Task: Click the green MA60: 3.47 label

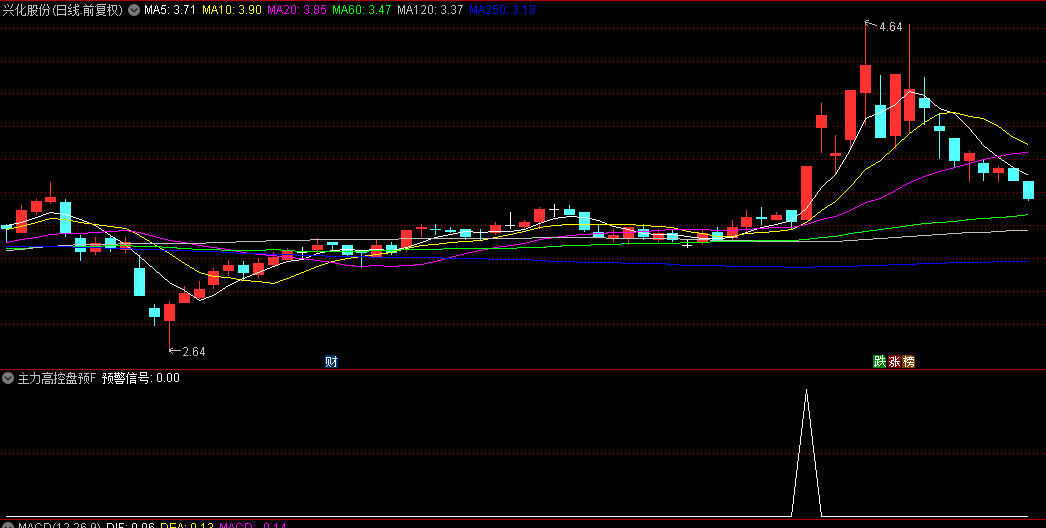Action: pyautogui.click(x=362, y=10)
